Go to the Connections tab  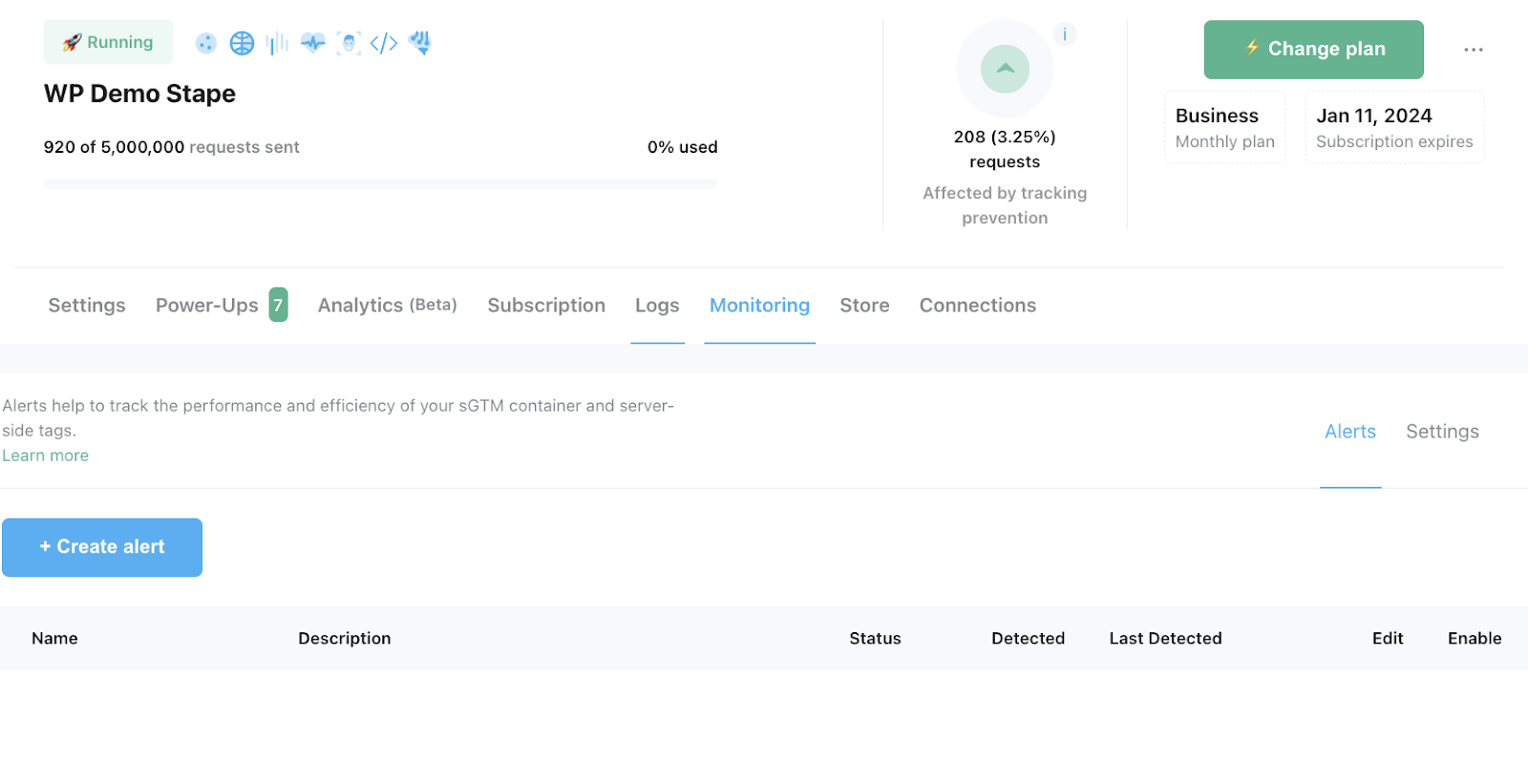[x=977, y=306]
